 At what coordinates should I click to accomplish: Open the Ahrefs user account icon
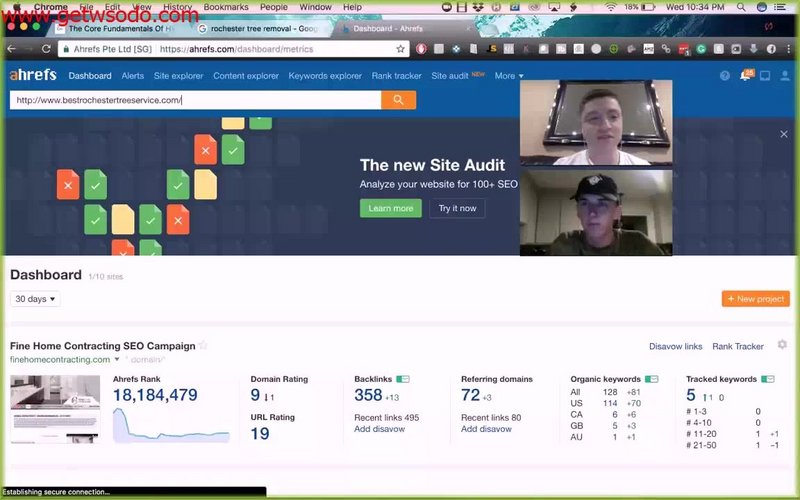785,76
